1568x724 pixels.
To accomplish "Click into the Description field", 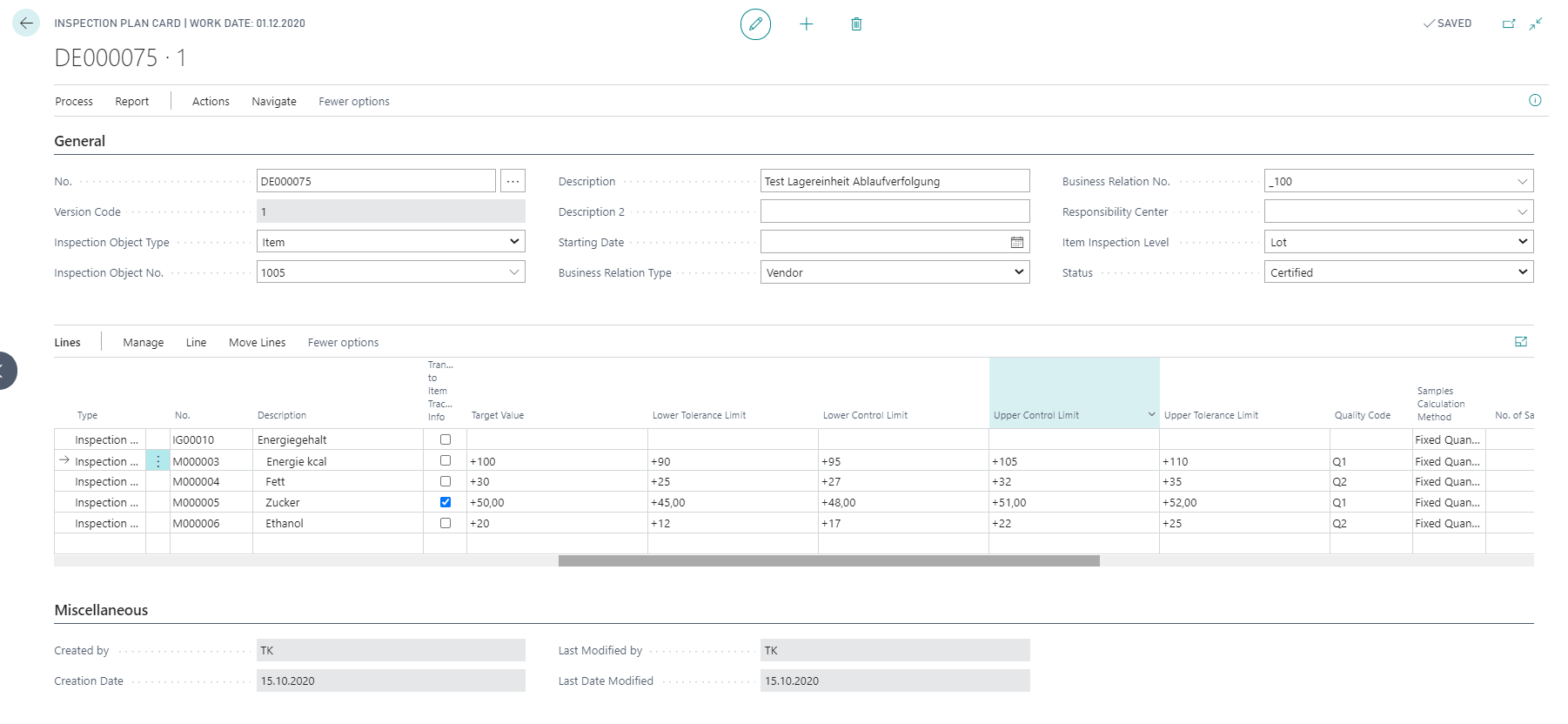I will (895, 181).
